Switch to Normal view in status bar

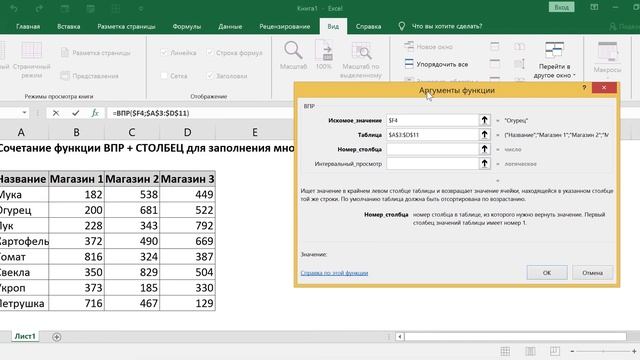[x=505, y=351]
